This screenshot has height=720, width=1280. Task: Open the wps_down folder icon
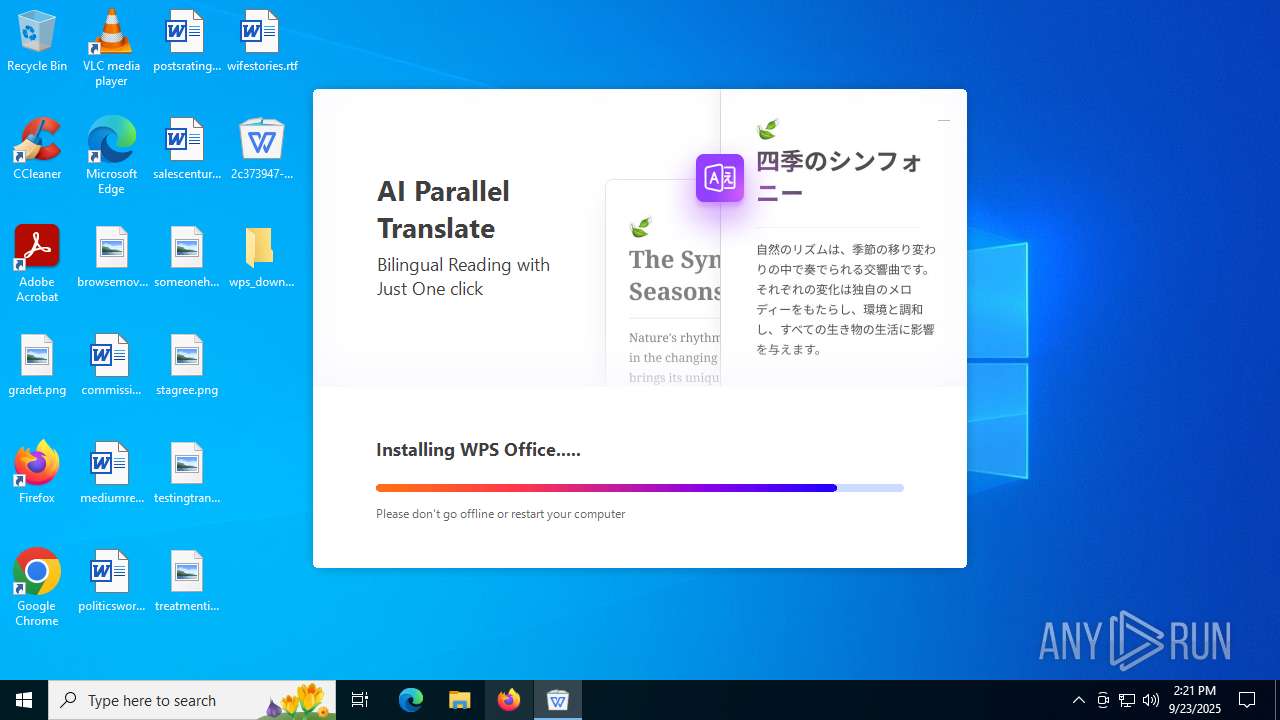click(262, 258)
